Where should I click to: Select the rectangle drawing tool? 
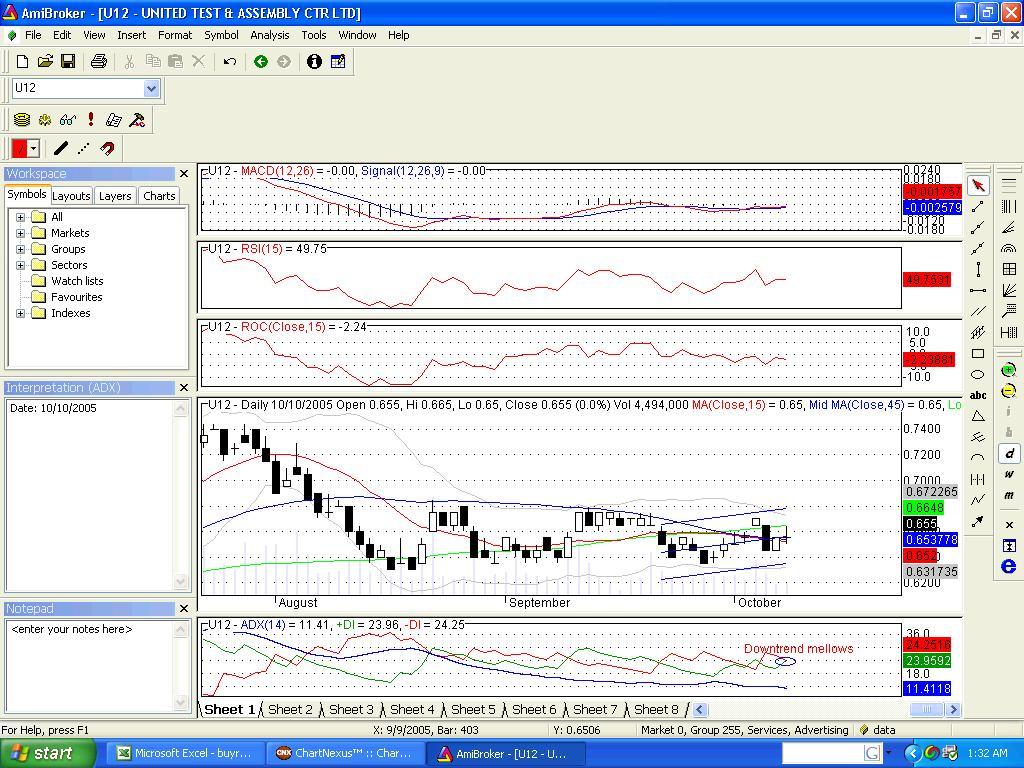point(978,353)
